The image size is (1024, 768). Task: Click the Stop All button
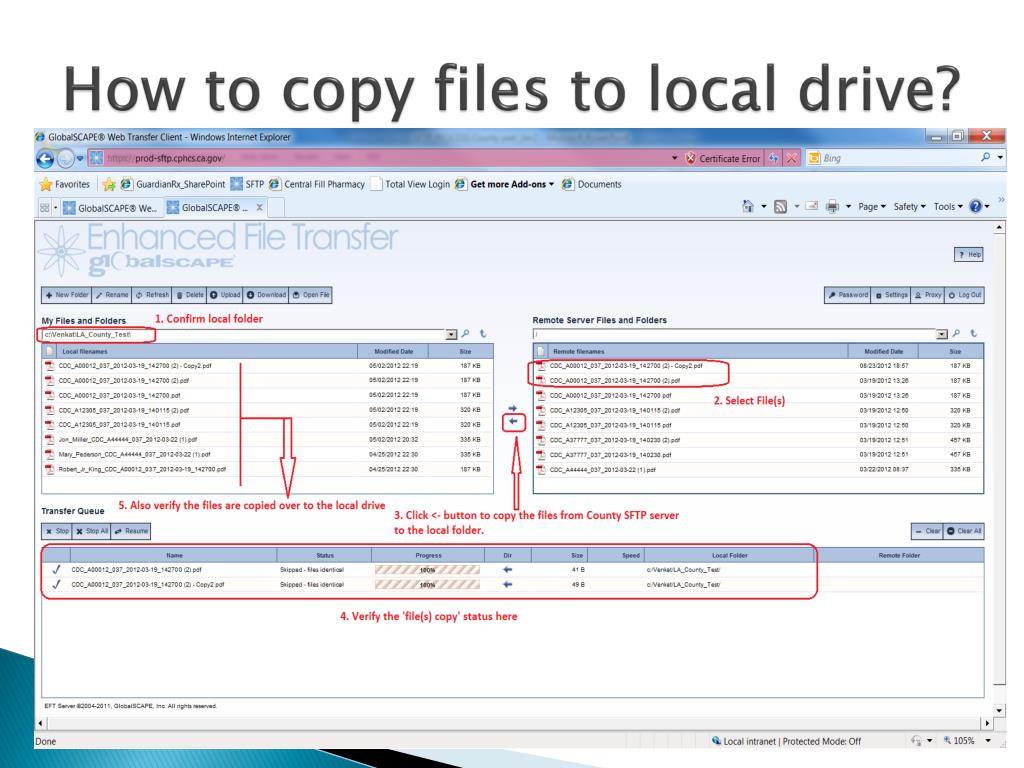coord(91,531)
